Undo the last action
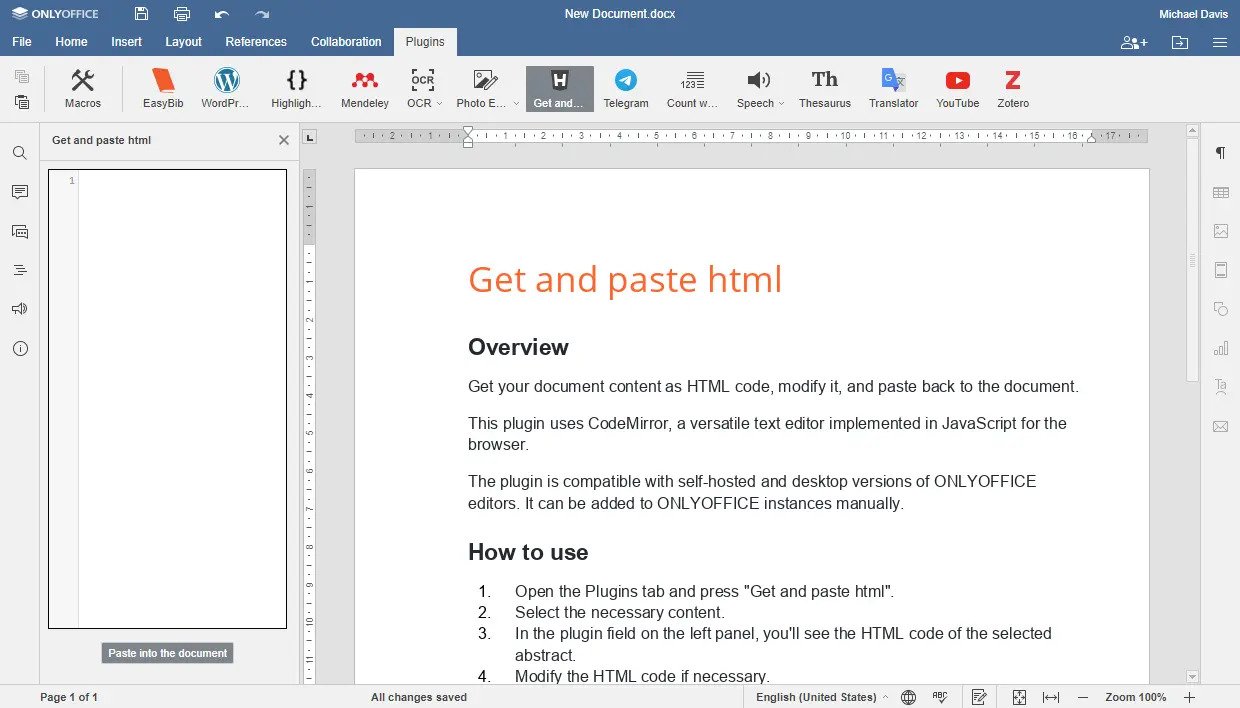The image size is (1240, 708). 222,14
